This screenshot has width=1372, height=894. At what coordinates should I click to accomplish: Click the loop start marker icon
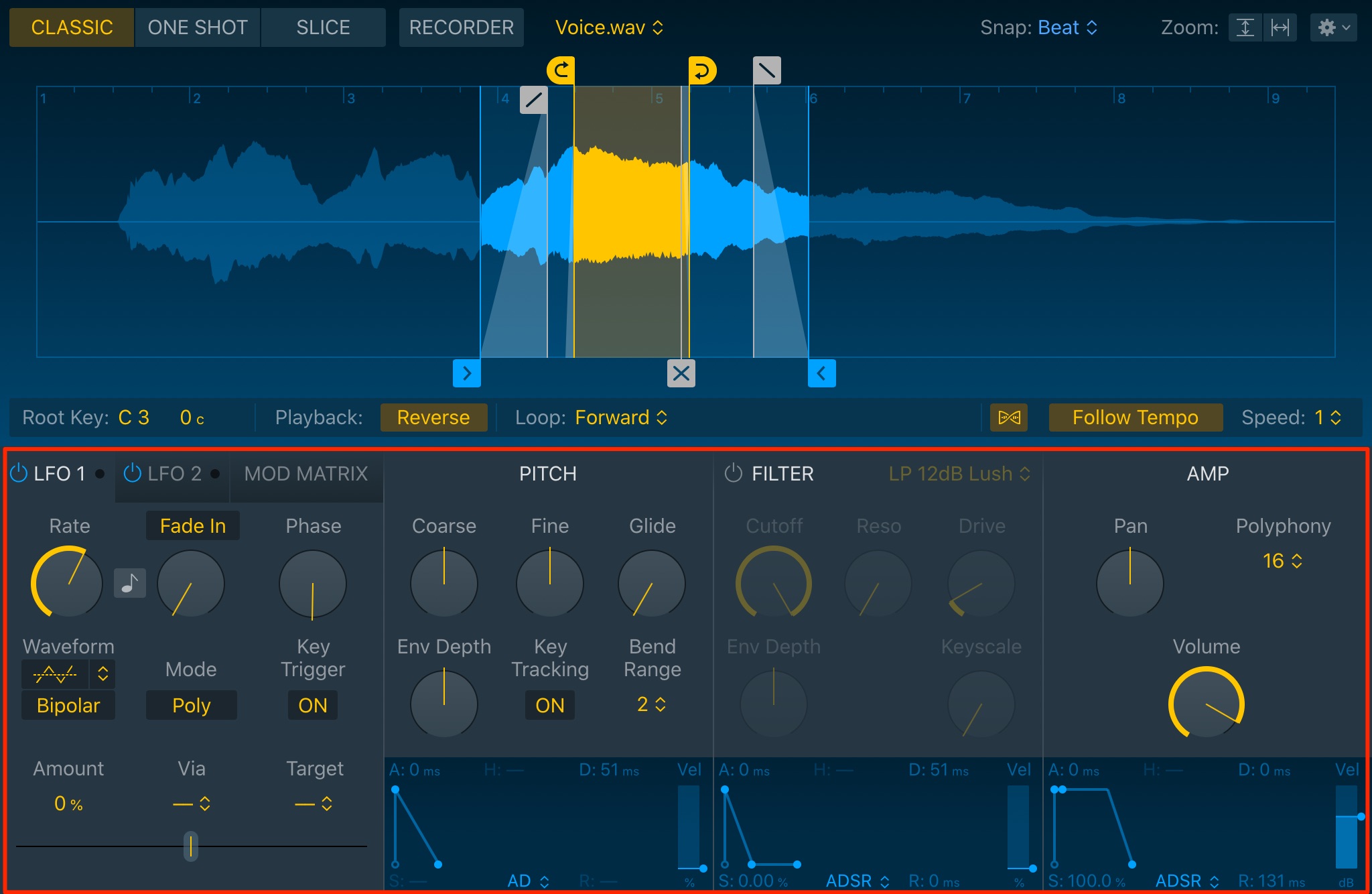pyautogui.click(x=561, y=70)
